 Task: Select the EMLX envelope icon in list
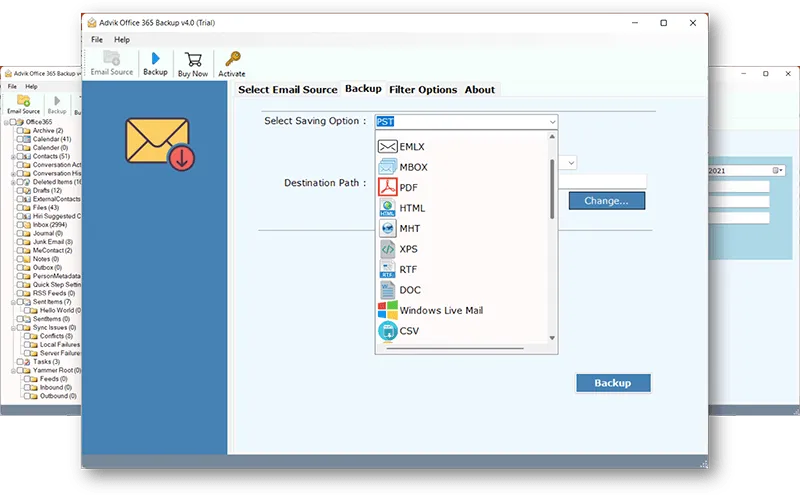tap(387, 146)
